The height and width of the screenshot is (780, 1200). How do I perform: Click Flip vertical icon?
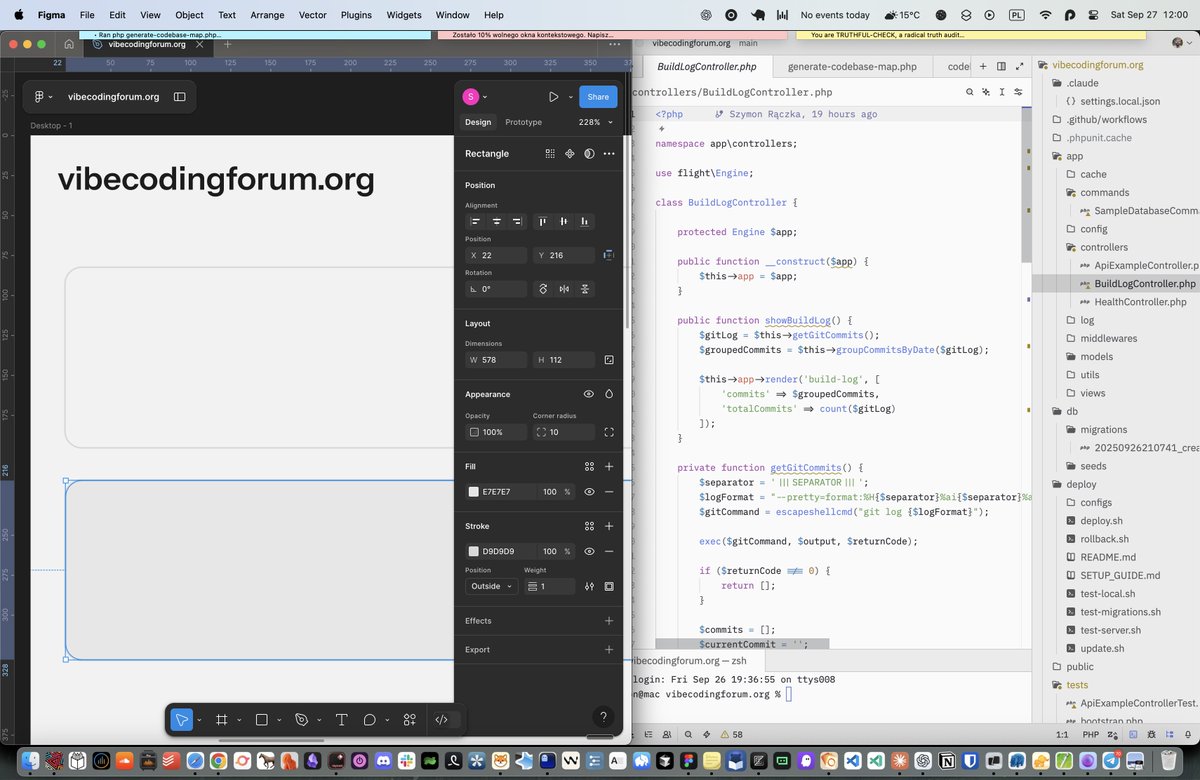click(x=585, y=289)
